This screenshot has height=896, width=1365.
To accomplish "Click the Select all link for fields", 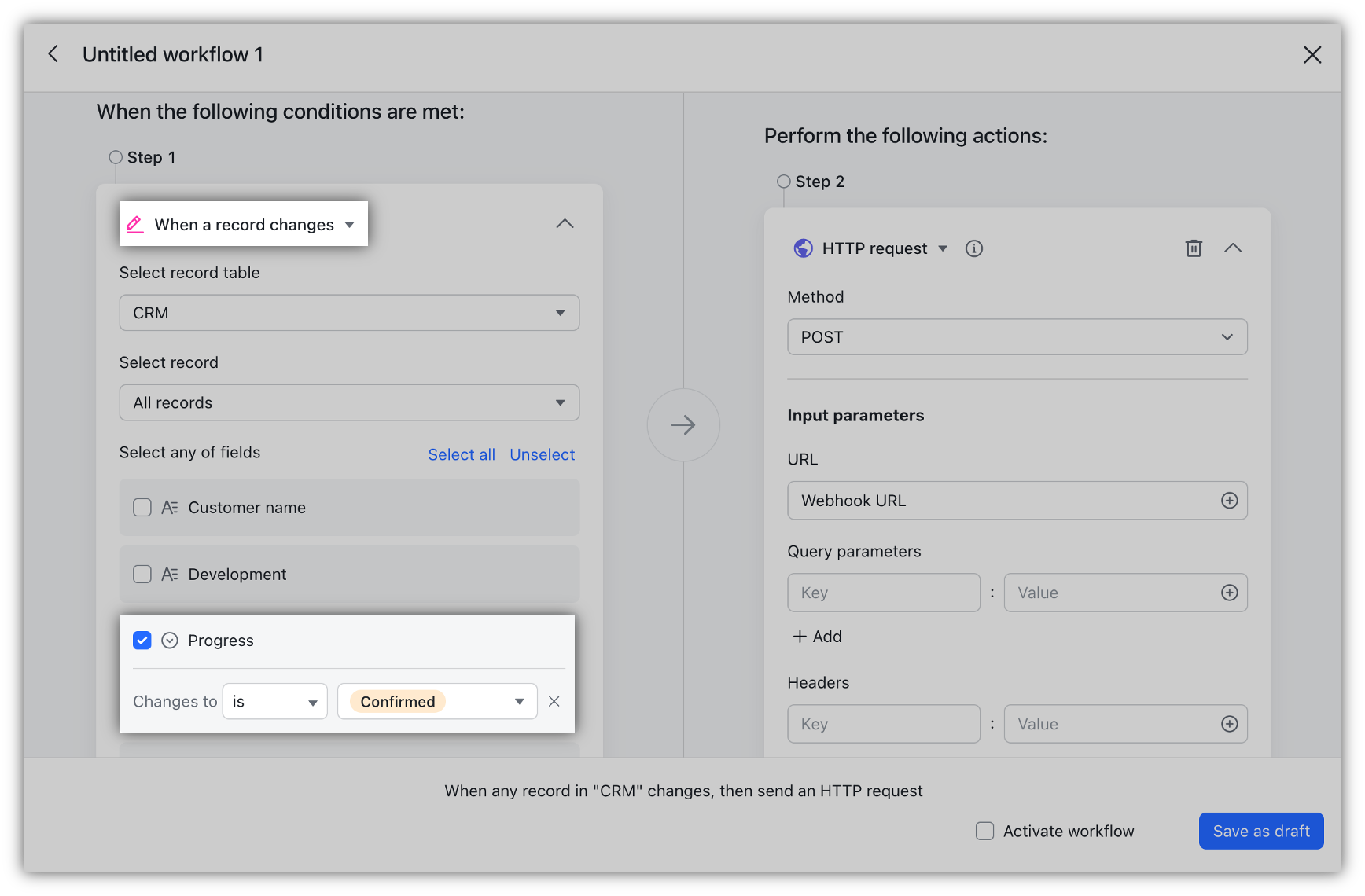I will (x=462, y=454).
